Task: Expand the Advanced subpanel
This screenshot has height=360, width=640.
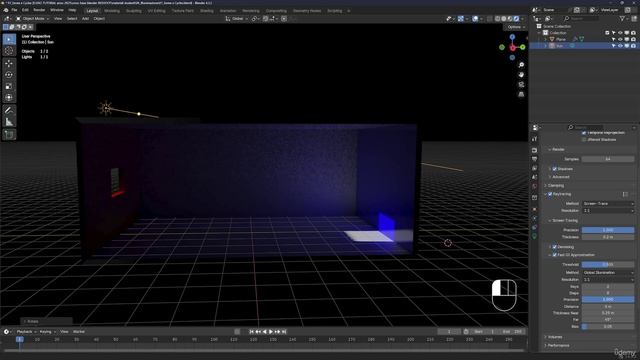Action: click(559, 177)
